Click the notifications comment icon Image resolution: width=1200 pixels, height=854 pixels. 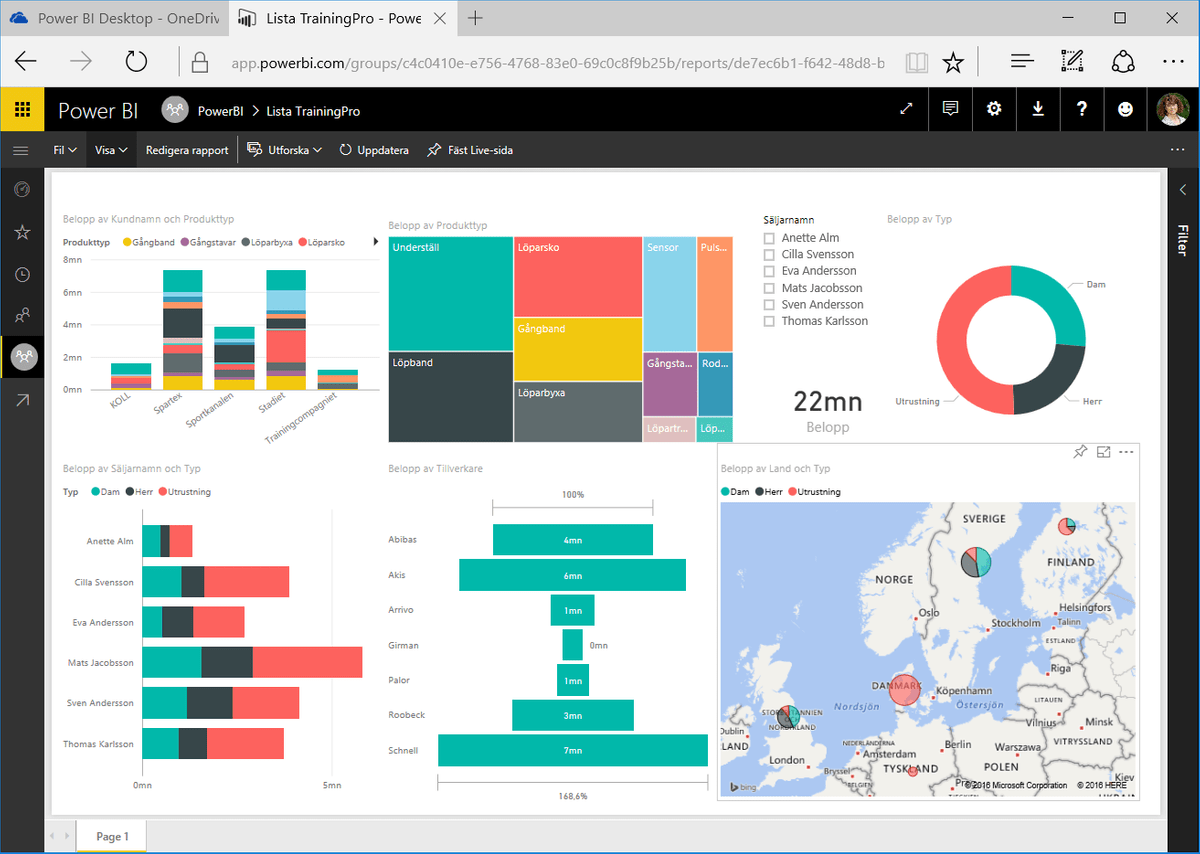[950, 110]
